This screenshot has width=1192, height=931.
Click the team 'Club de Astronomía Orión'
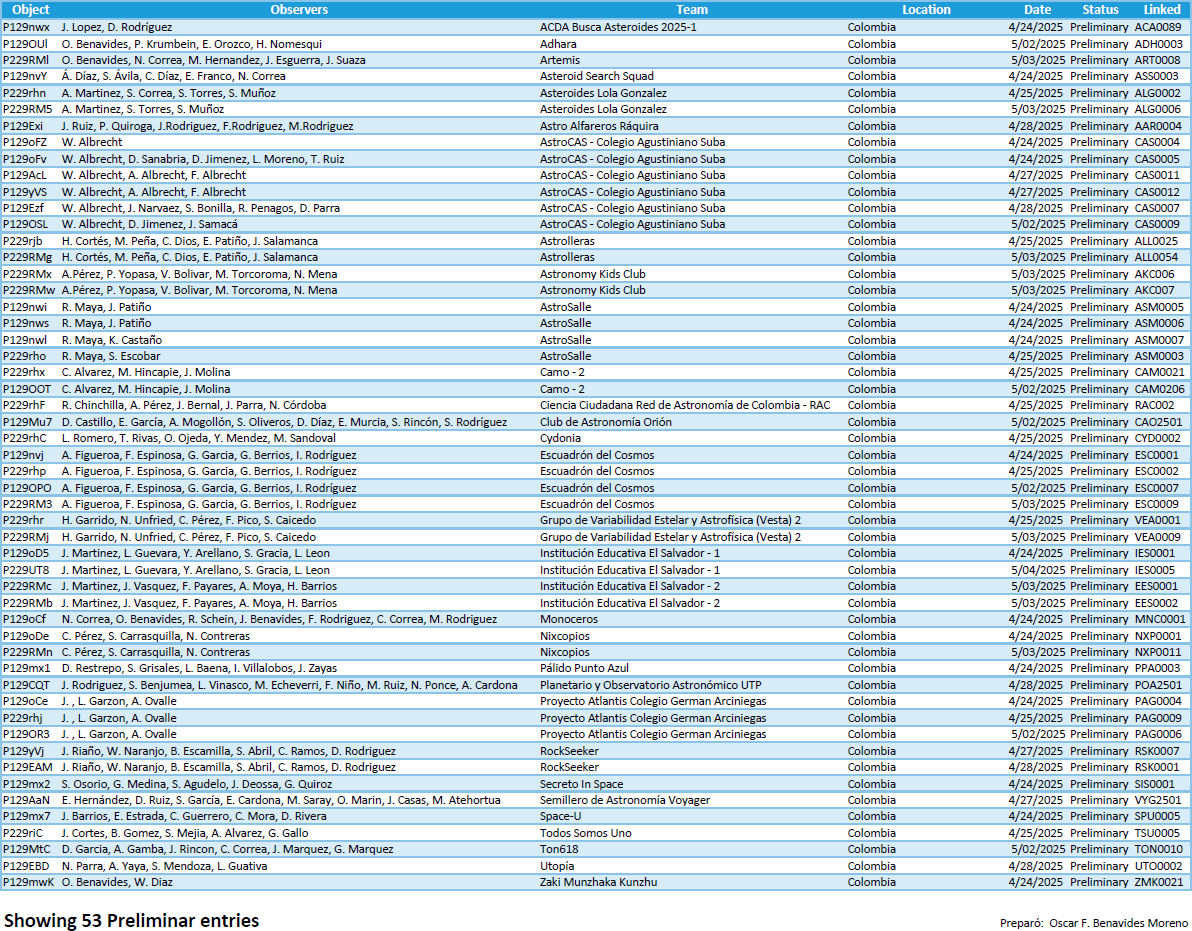click(606, 423)
